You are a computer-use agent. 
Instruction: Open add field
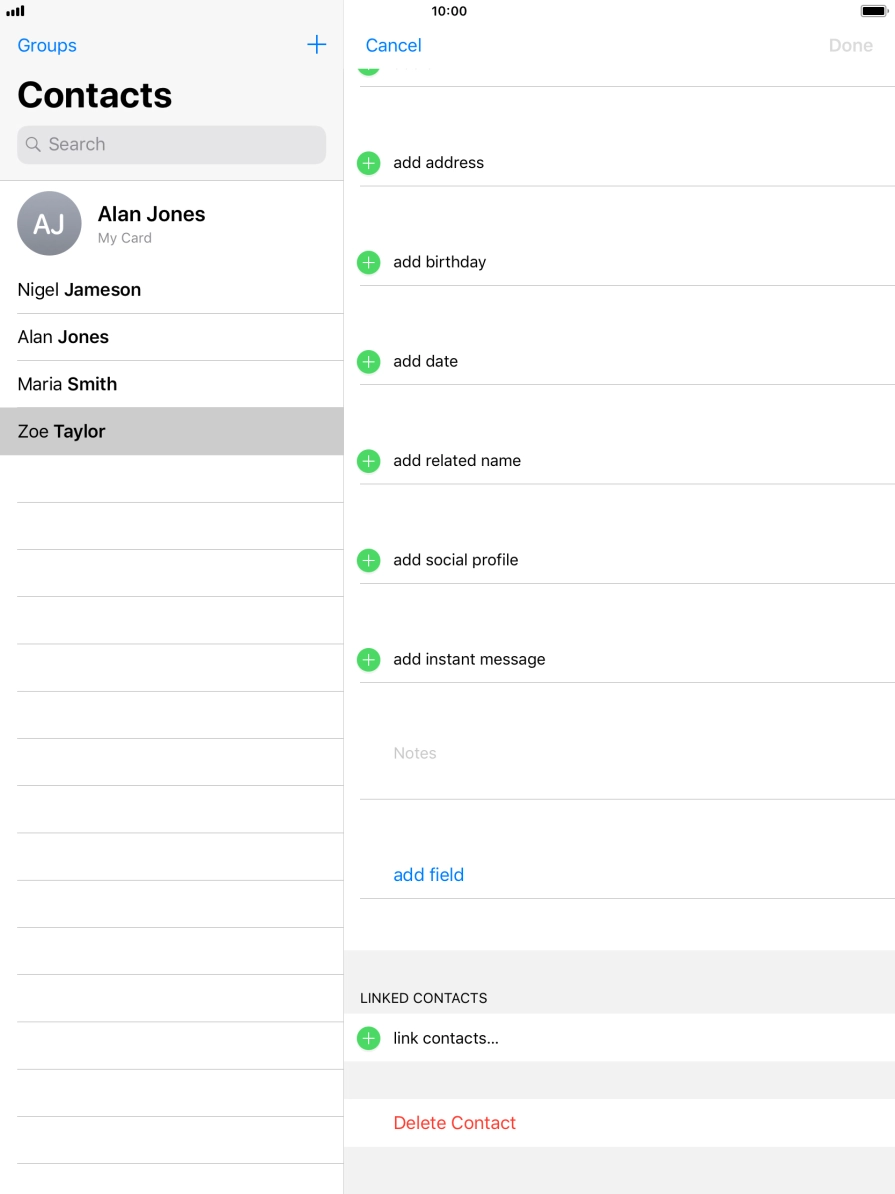(429, 874)
